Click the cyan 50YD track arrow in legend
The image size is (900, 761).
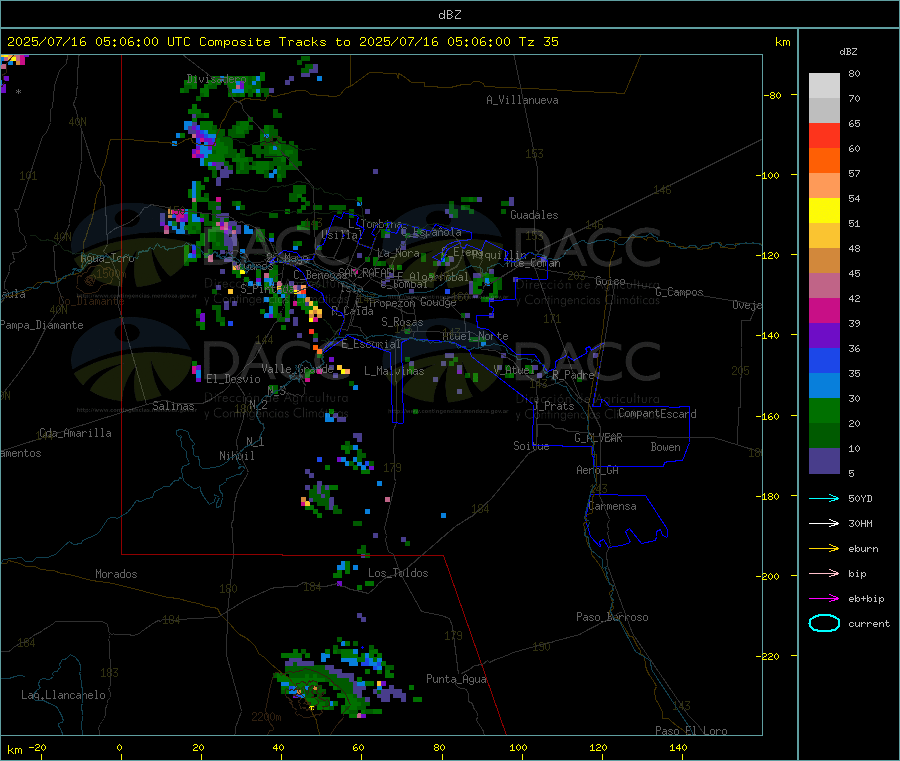click(824, 498)
